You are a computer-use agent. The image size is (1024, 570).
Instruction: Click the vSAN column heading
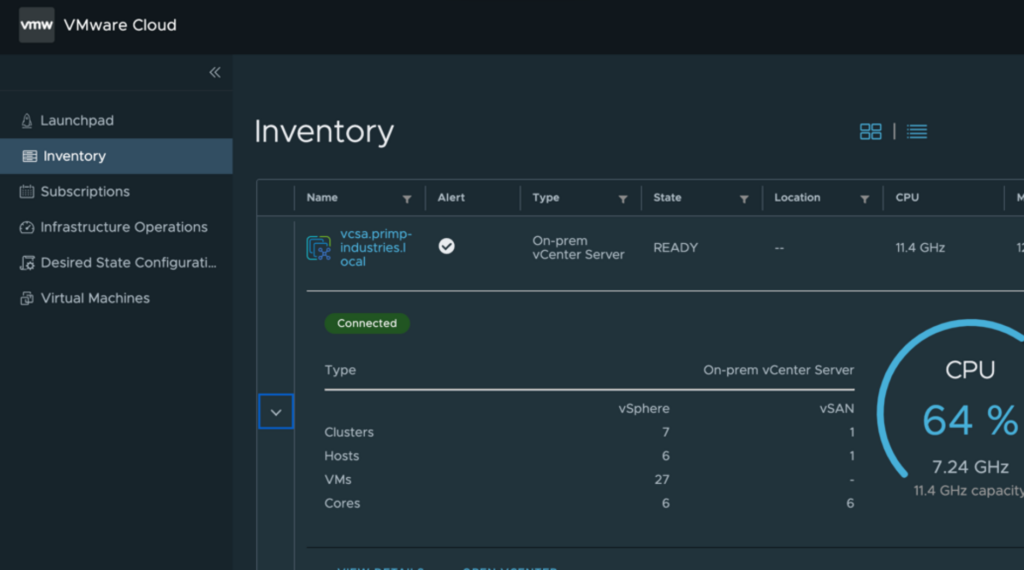[x=837, y=409]
